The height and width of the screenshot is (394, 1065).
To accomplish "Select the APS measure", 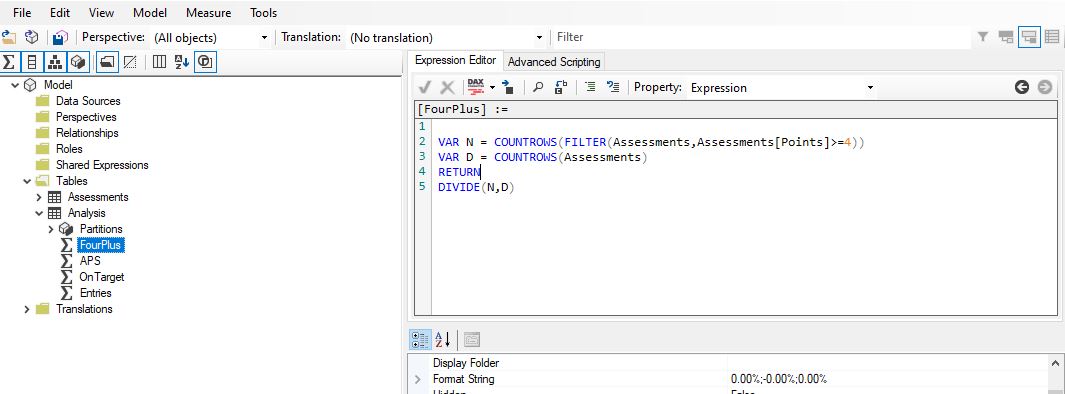I will click(x=90, y=261).
